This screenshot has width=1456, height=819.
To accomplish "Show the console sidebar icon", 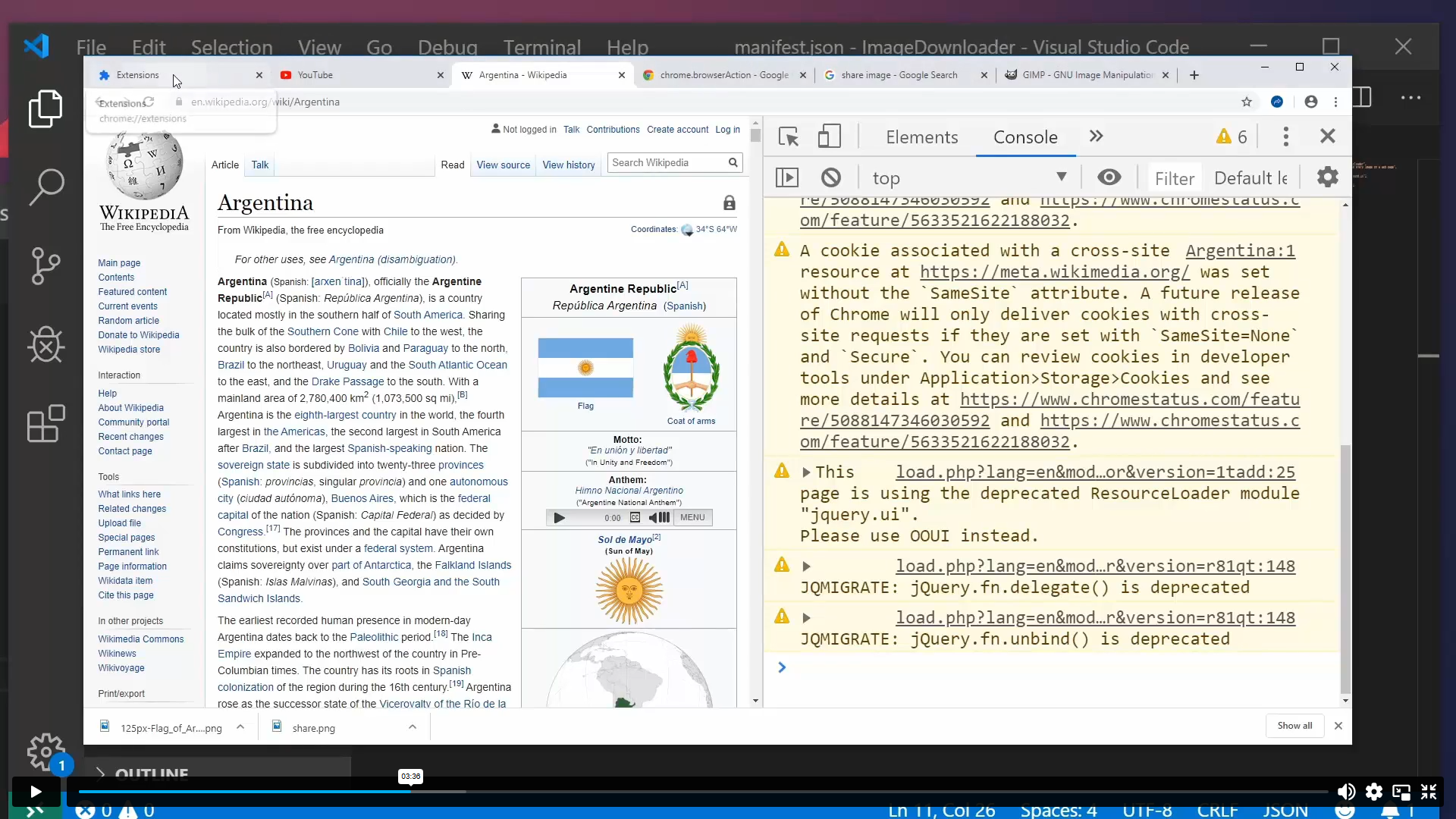I will click(787, 177).
